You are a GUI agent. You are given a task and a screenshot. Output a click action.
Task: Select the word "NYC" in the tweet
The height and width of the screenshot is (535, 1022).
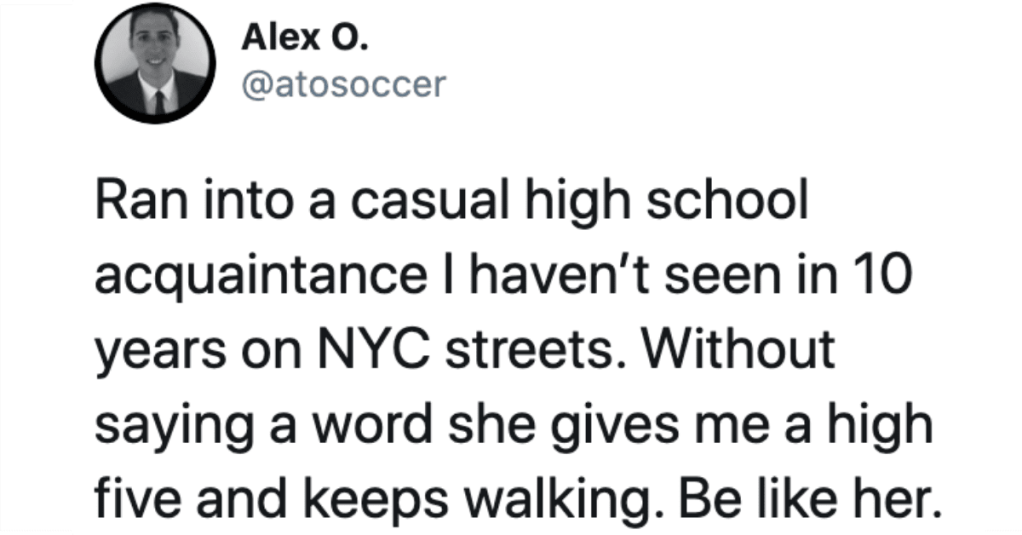pos(373,349)
